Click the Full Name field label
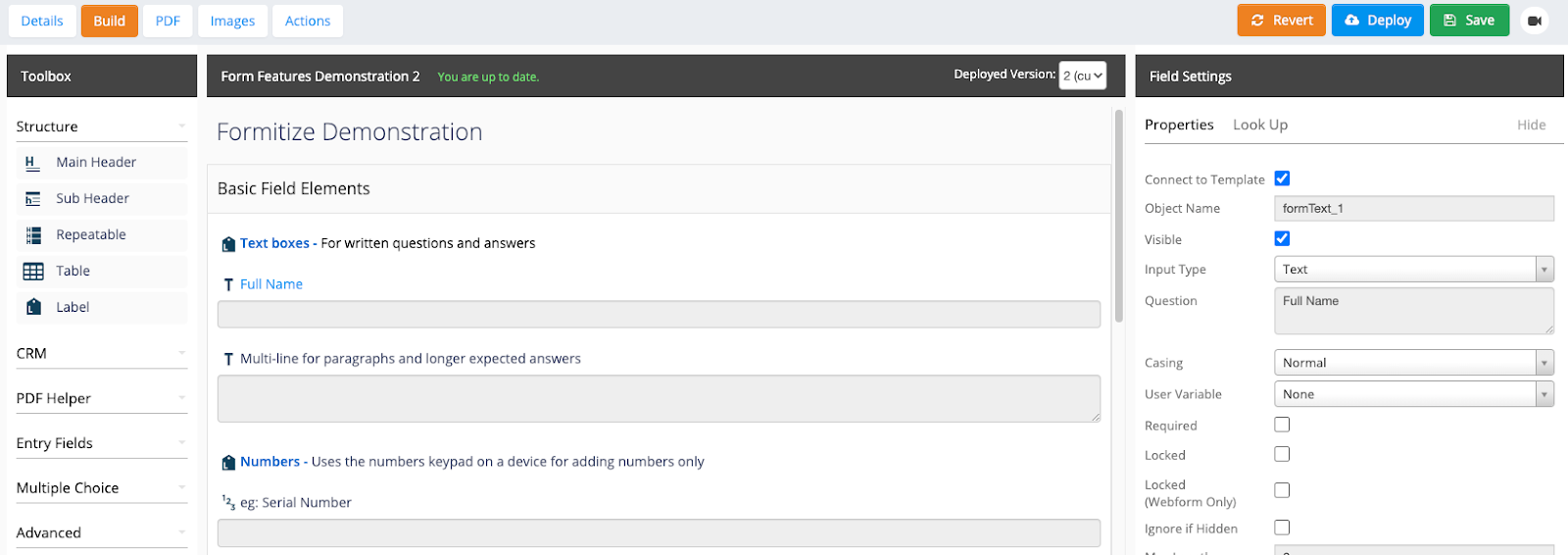This screenshot has height=555, width=1568. 271,284
